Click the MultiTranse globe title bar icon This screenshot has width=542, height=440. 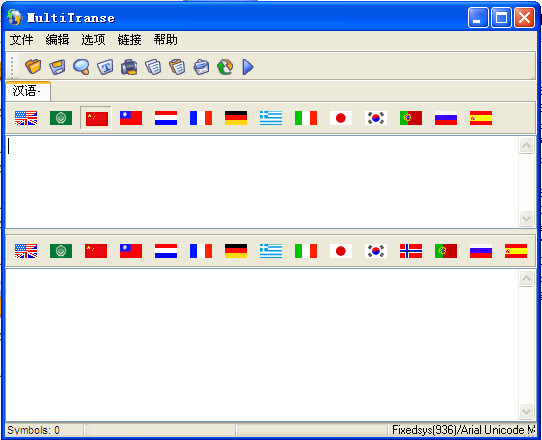[x=15, y=18]
